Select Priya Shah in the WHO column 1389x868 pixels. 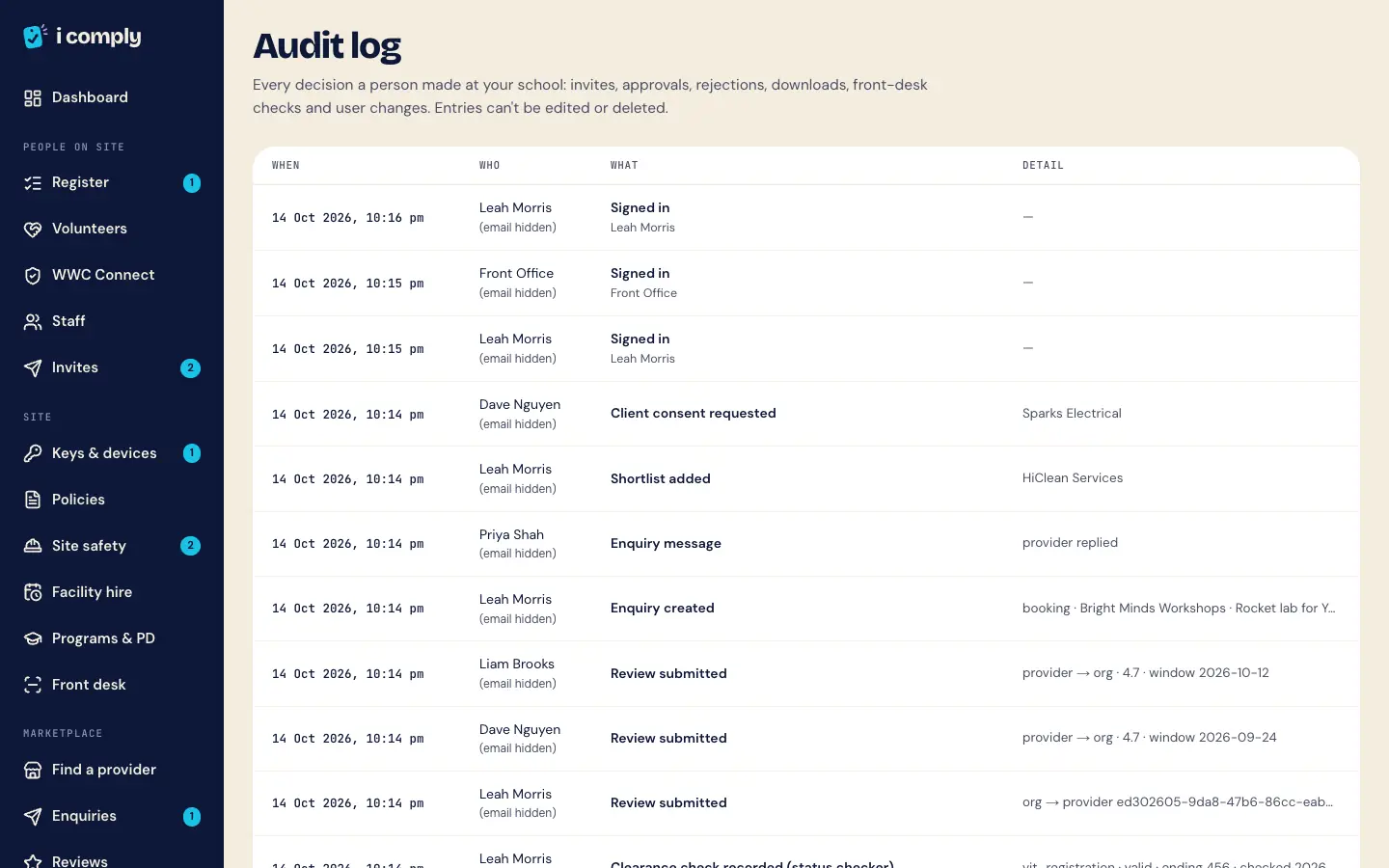coord(511,535)
